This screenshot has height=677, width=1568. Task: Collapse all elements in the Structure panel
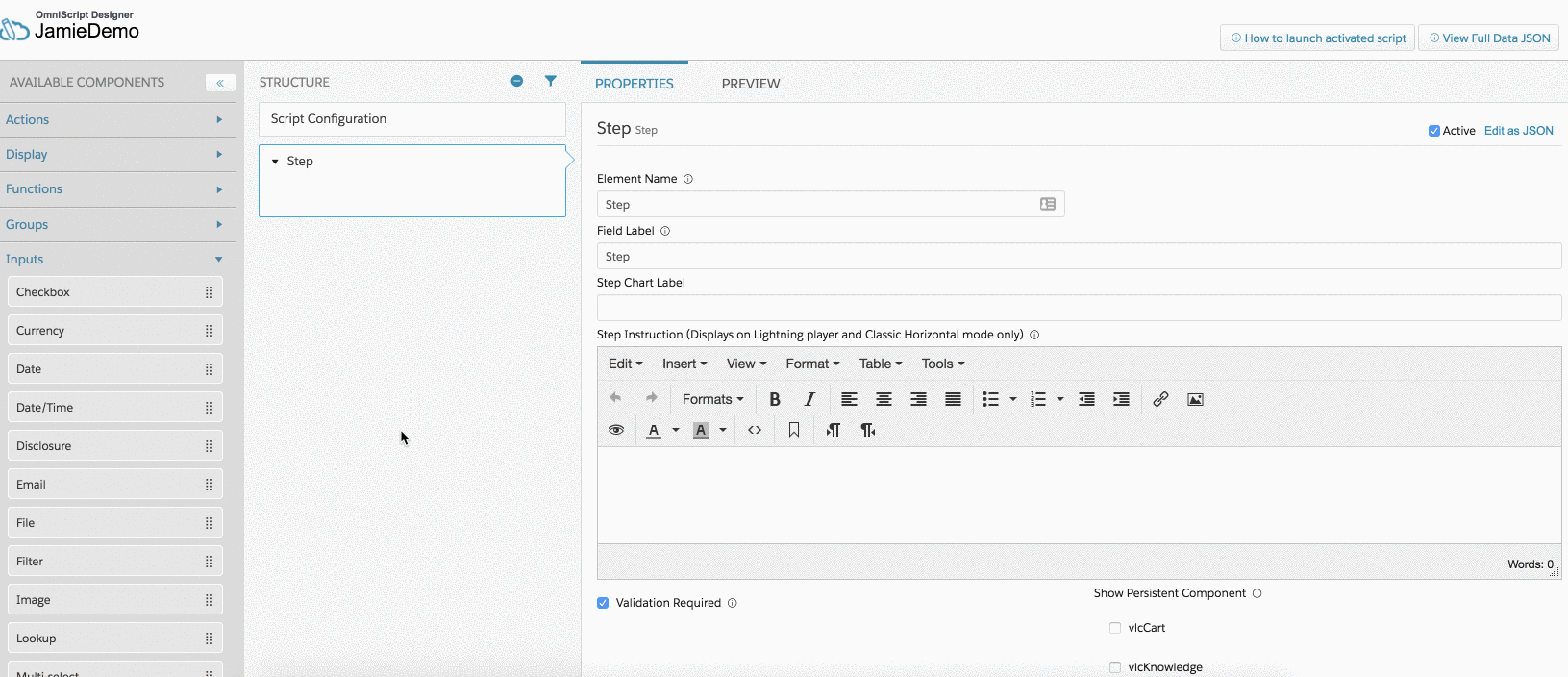pyautogui.click(x=517, y=81)
